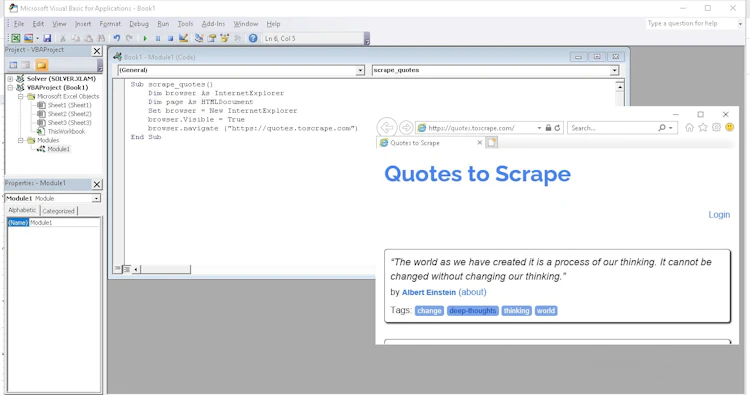Click the Cut scissors toolbar icon
Image resolution: width=750 pixels, height=395 pixels.
click(x=63, y=38)
